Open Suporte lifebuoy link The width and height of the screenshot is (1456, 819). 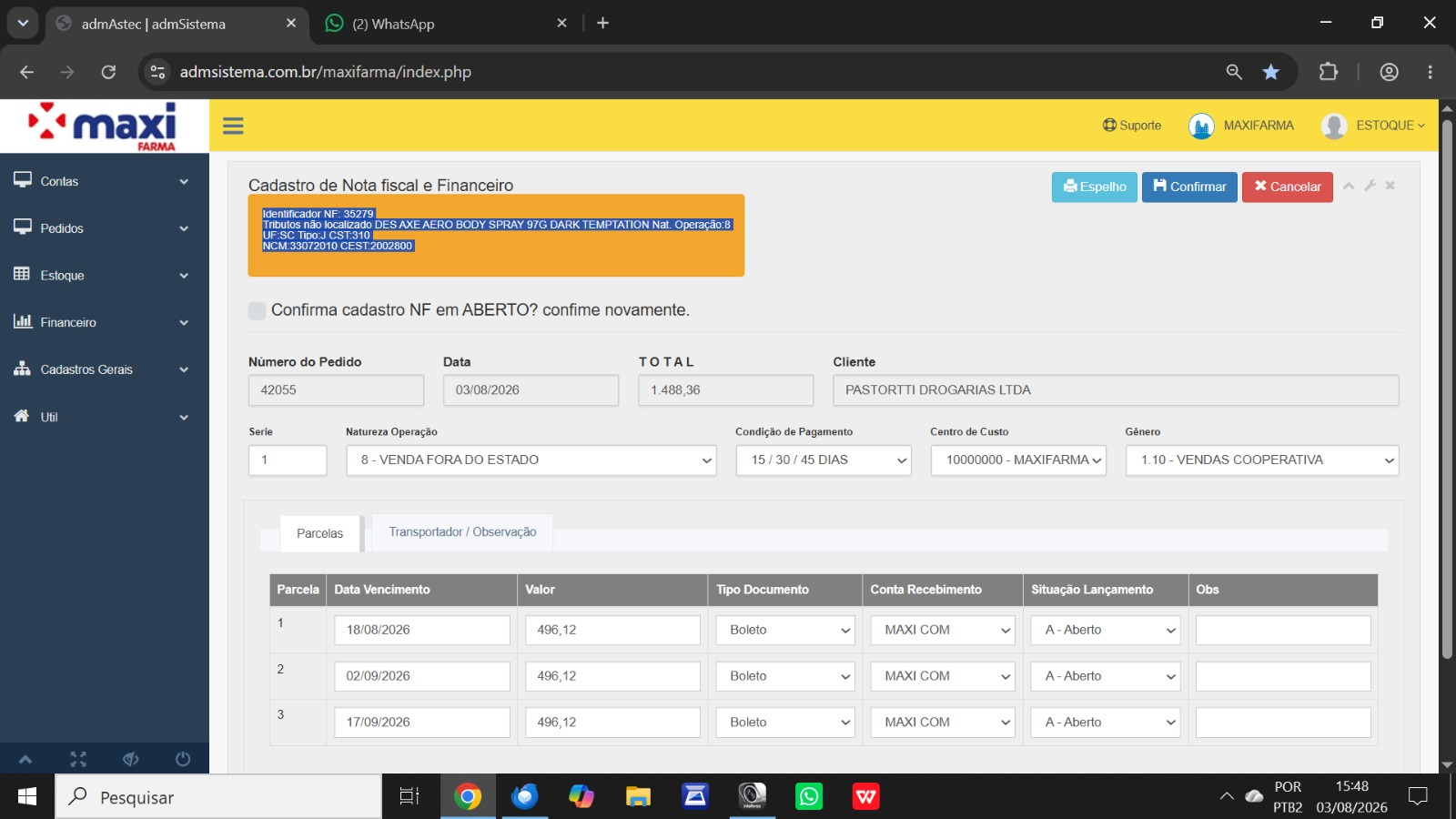1132,126
